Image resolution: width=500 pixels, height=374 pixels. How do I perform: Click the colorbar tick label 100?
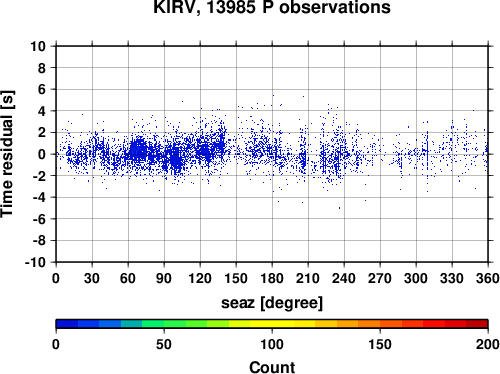272,344
